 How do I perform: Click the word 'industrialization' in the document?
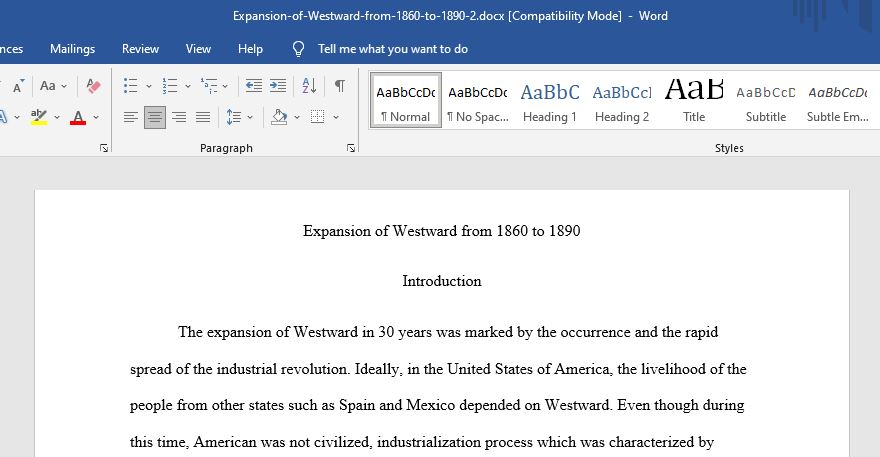click(x=428, y=442)
